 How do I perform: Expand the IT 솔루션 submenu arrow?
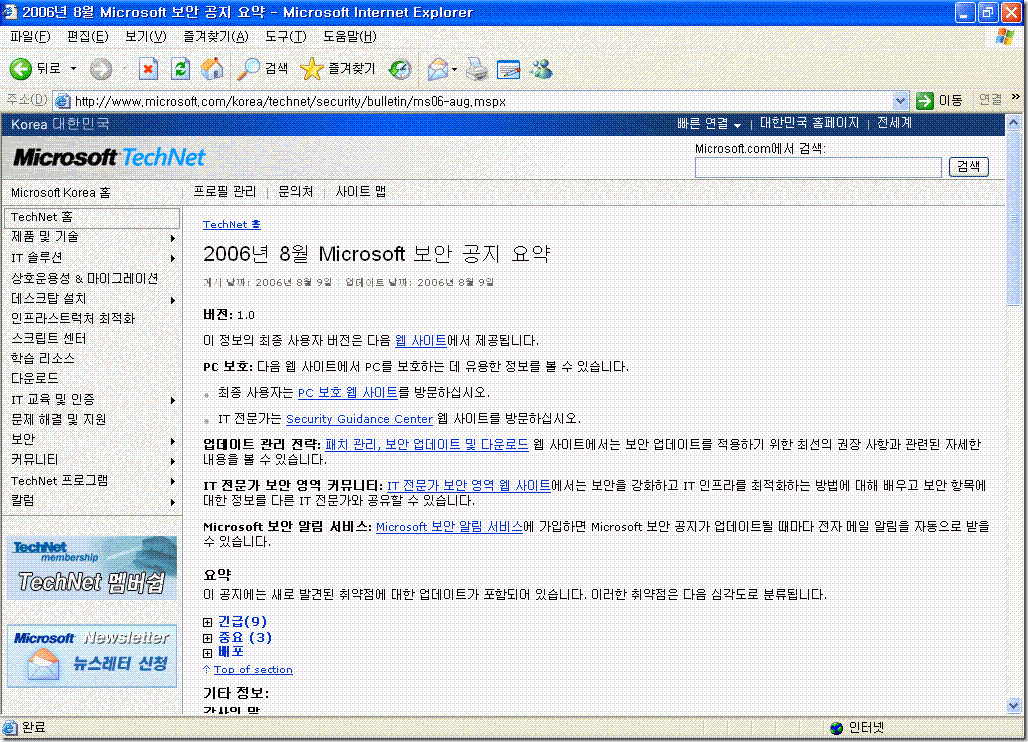click(172, 258)
